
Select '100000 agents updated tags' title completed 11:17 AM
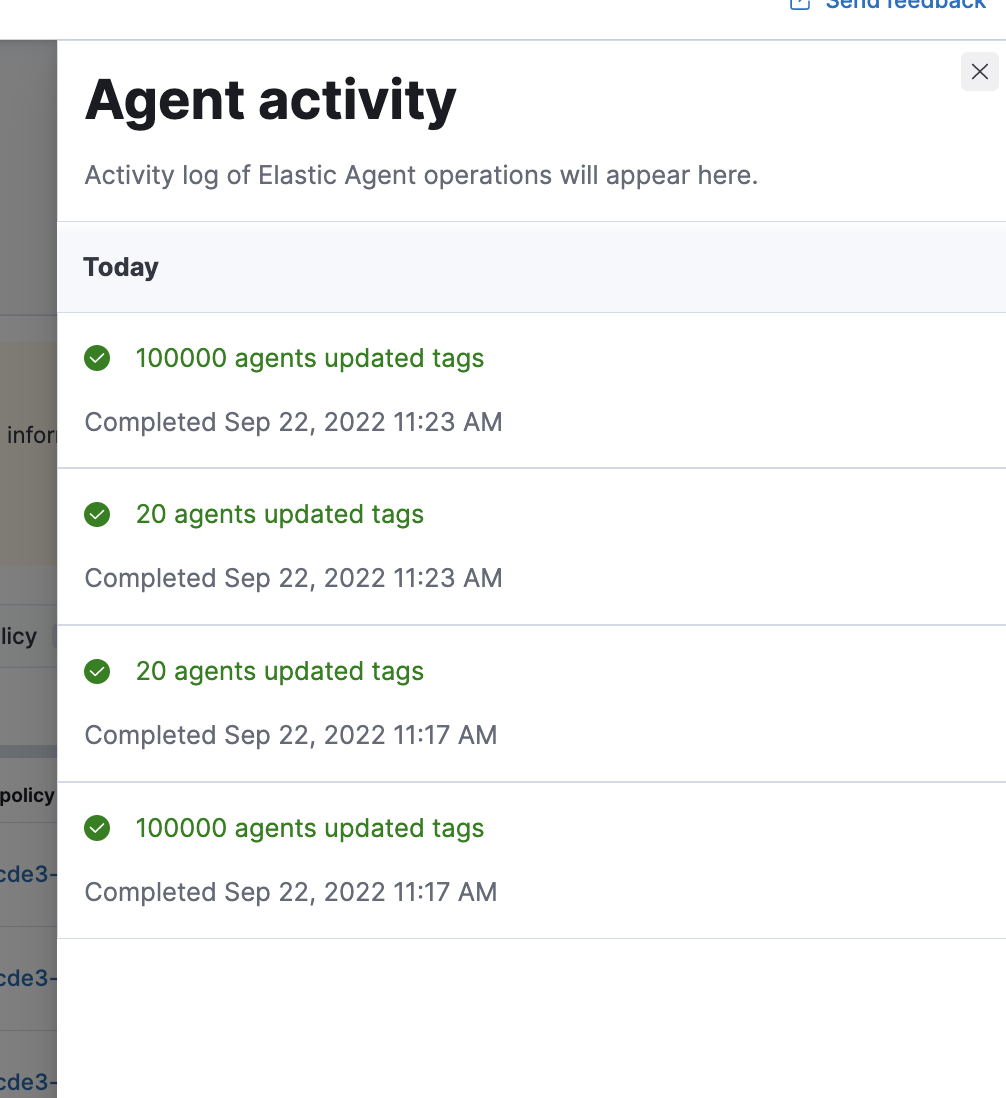309,828
